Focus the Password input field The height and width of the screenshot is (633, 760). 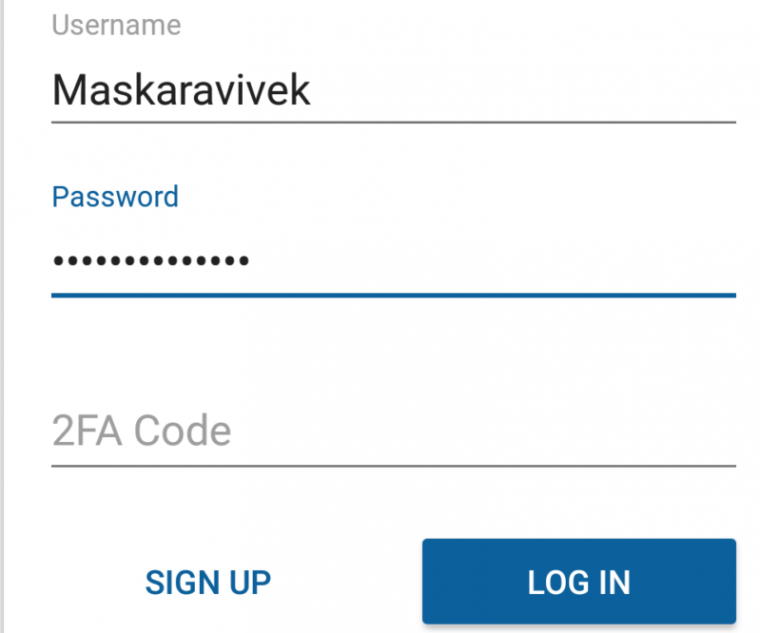(393, 262)
